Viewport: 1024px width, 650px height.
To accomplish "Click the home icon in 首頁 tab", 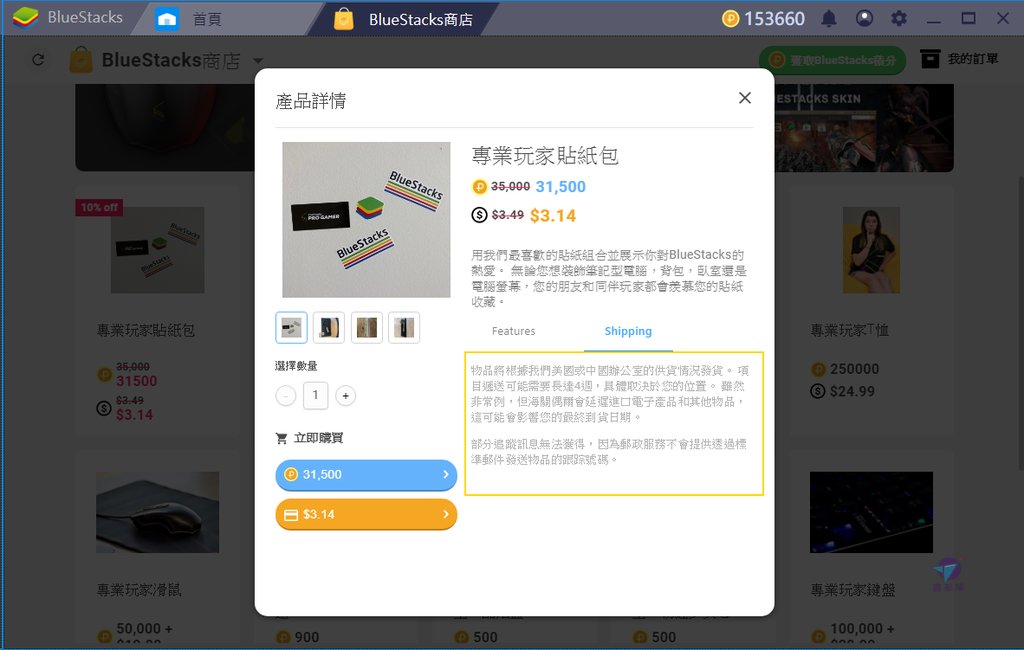I will (167, 19).
